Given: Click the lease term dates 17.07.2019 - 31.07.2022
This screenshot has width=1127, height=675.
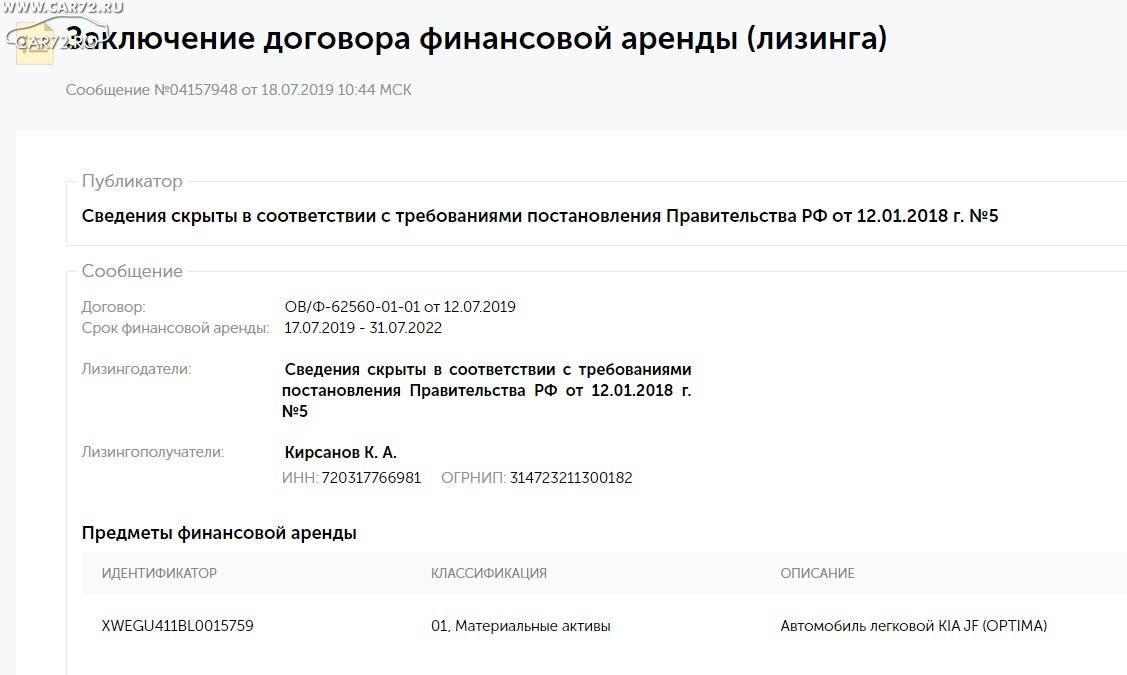Looking at the screenshot, I should 363,329.
